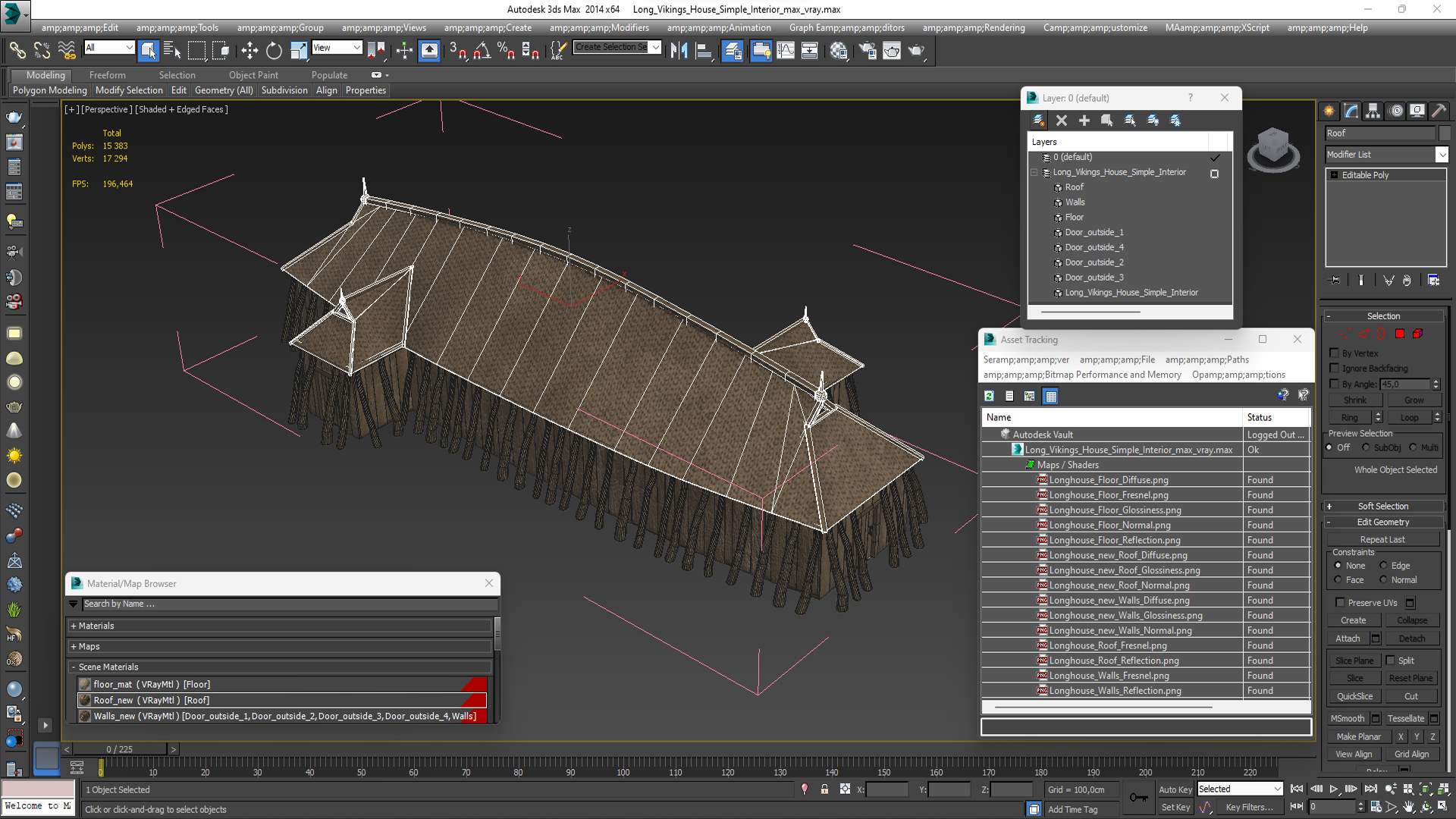Select Polygon sub-object level
The height and width of the screenshot is (819, 1456).
coord(1400,334)
